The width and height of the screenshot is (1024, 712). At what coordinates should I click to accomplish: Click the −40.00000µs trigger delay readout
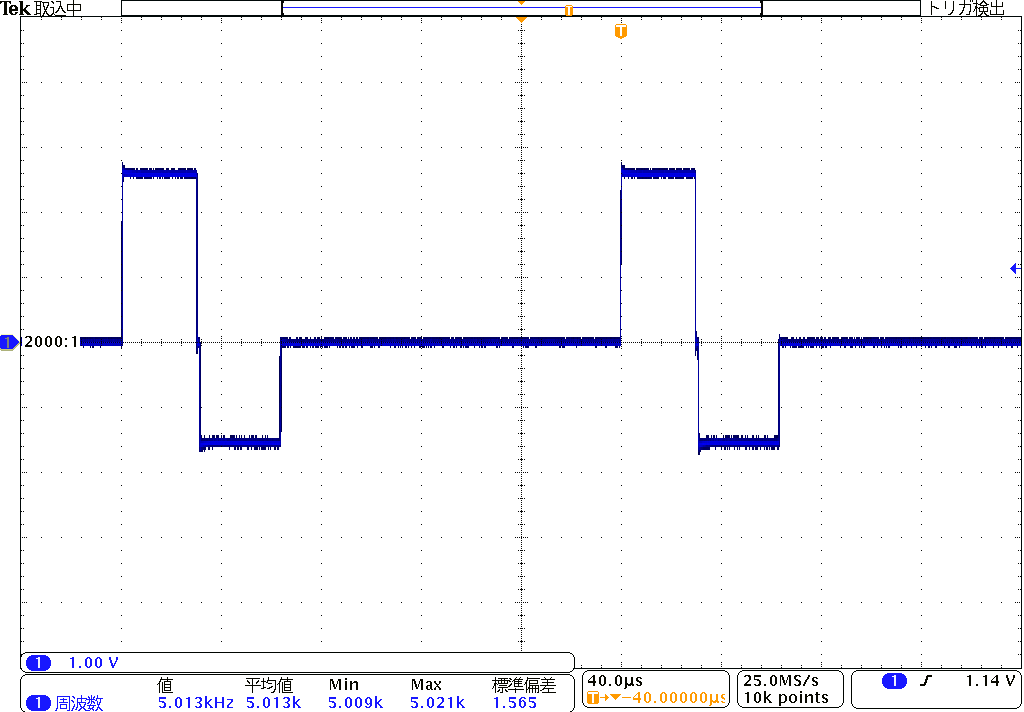[668, 698]
